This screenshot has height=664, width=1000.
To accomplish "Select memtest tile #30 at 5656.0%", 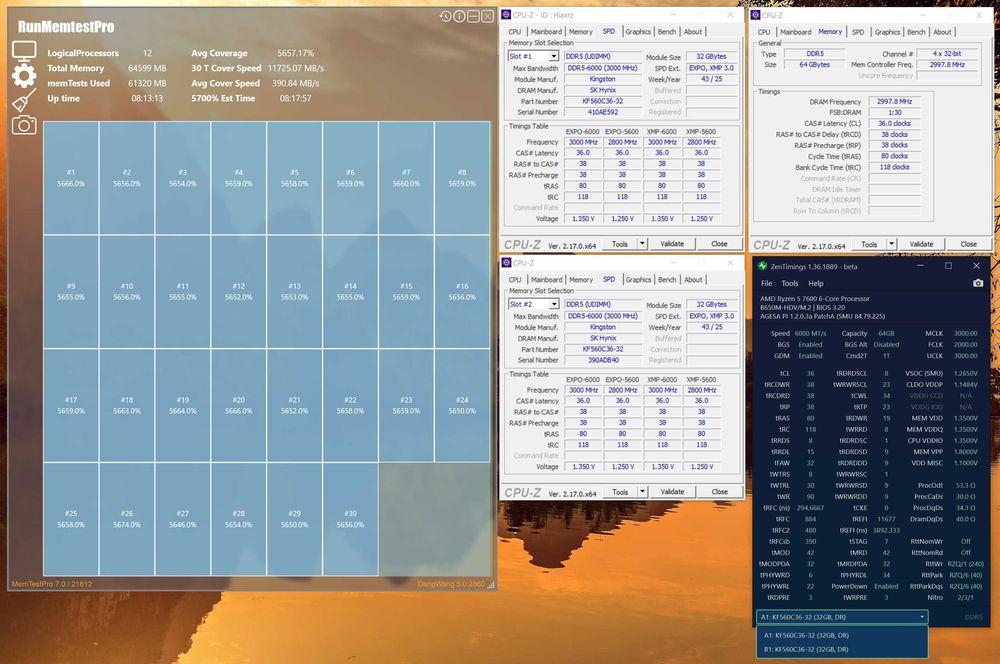I will (350, 519).
